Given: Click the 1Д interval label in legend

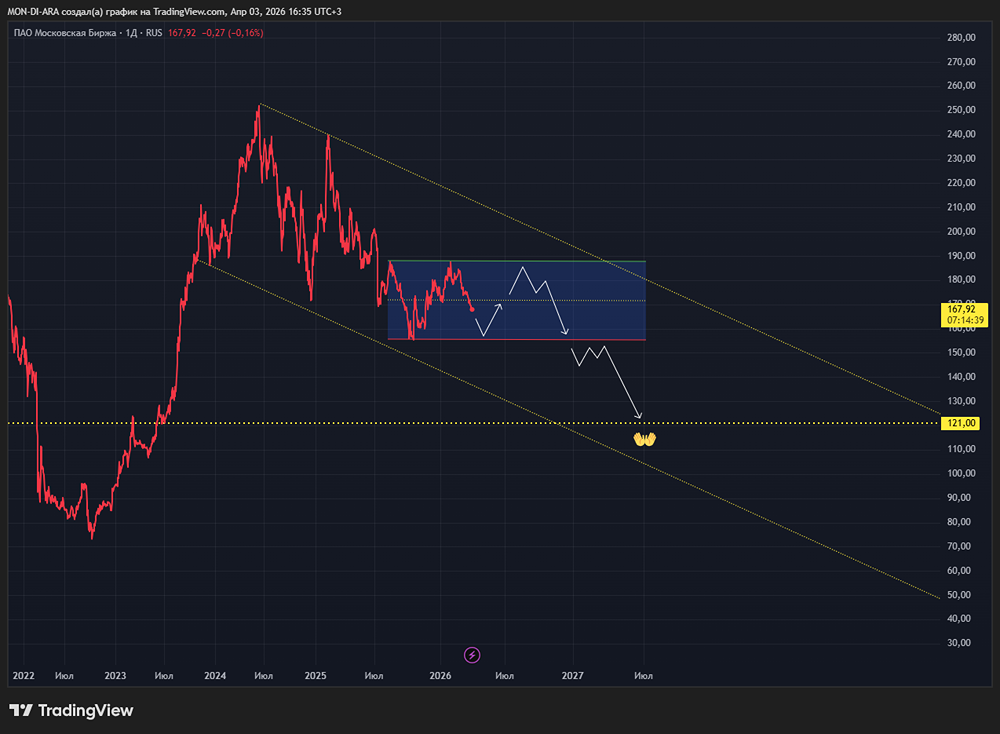Looking at the screenshot, I should pos(131,33).
